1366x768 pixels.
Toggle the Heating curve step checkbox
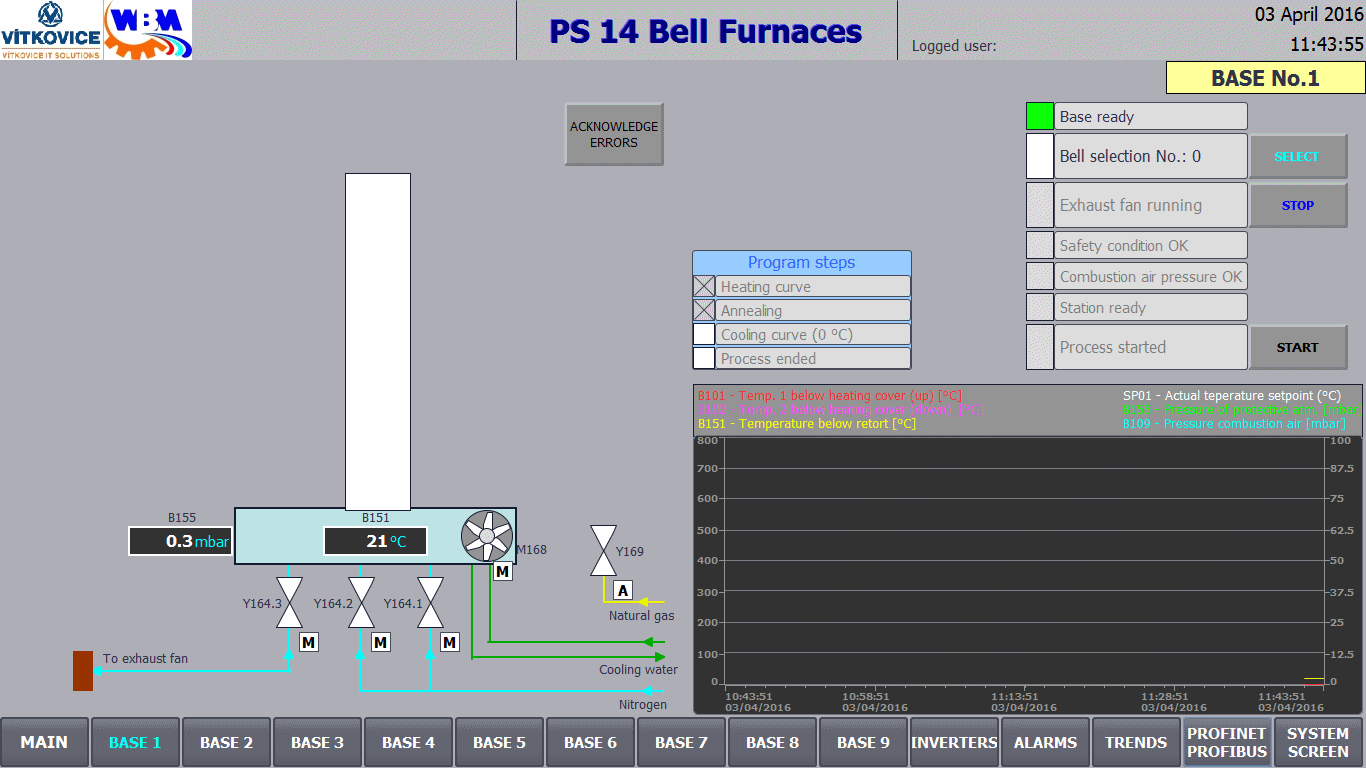tap(704, 286)
